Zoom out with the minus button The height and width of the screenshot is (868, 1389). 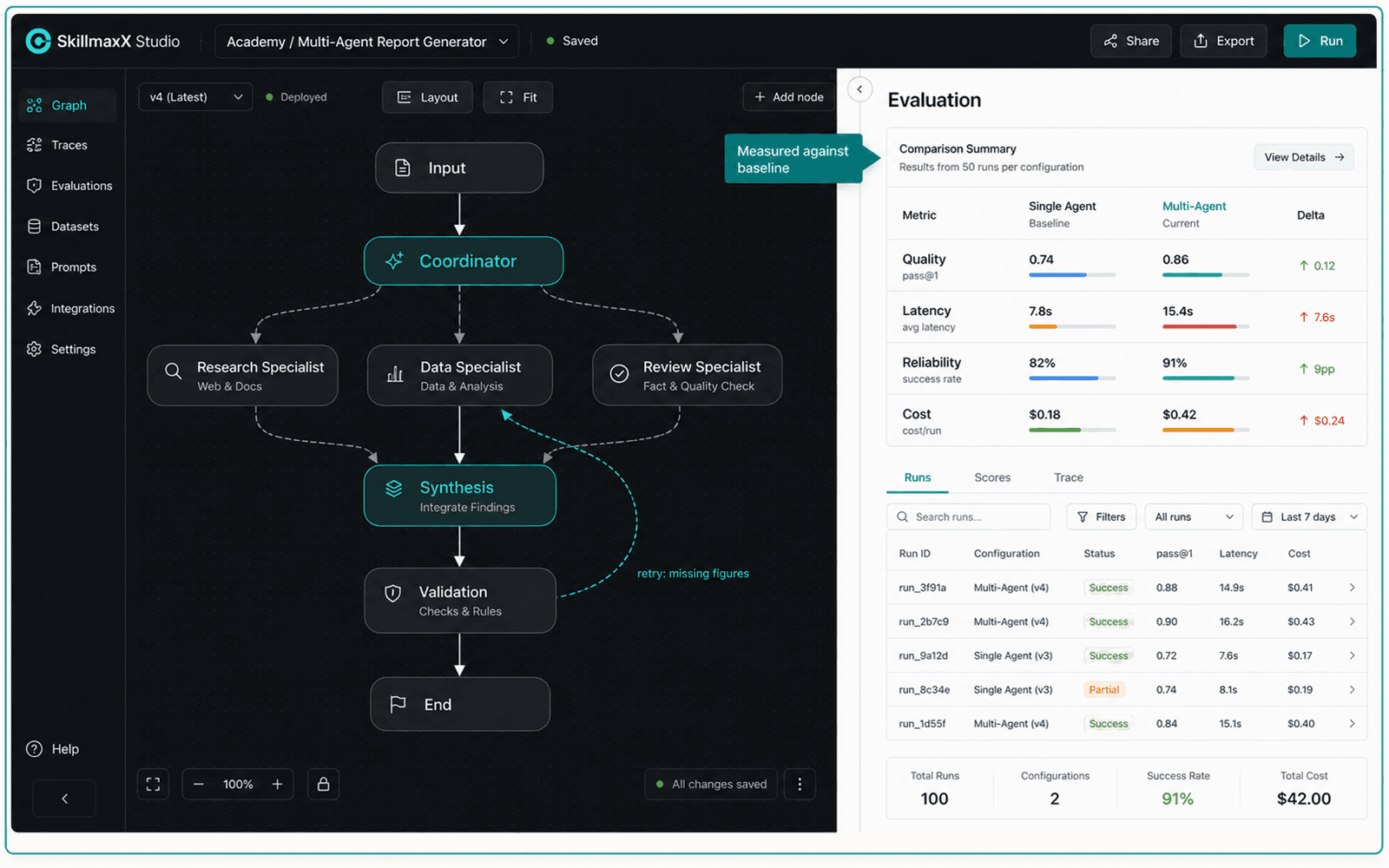[x=198, y=785]
